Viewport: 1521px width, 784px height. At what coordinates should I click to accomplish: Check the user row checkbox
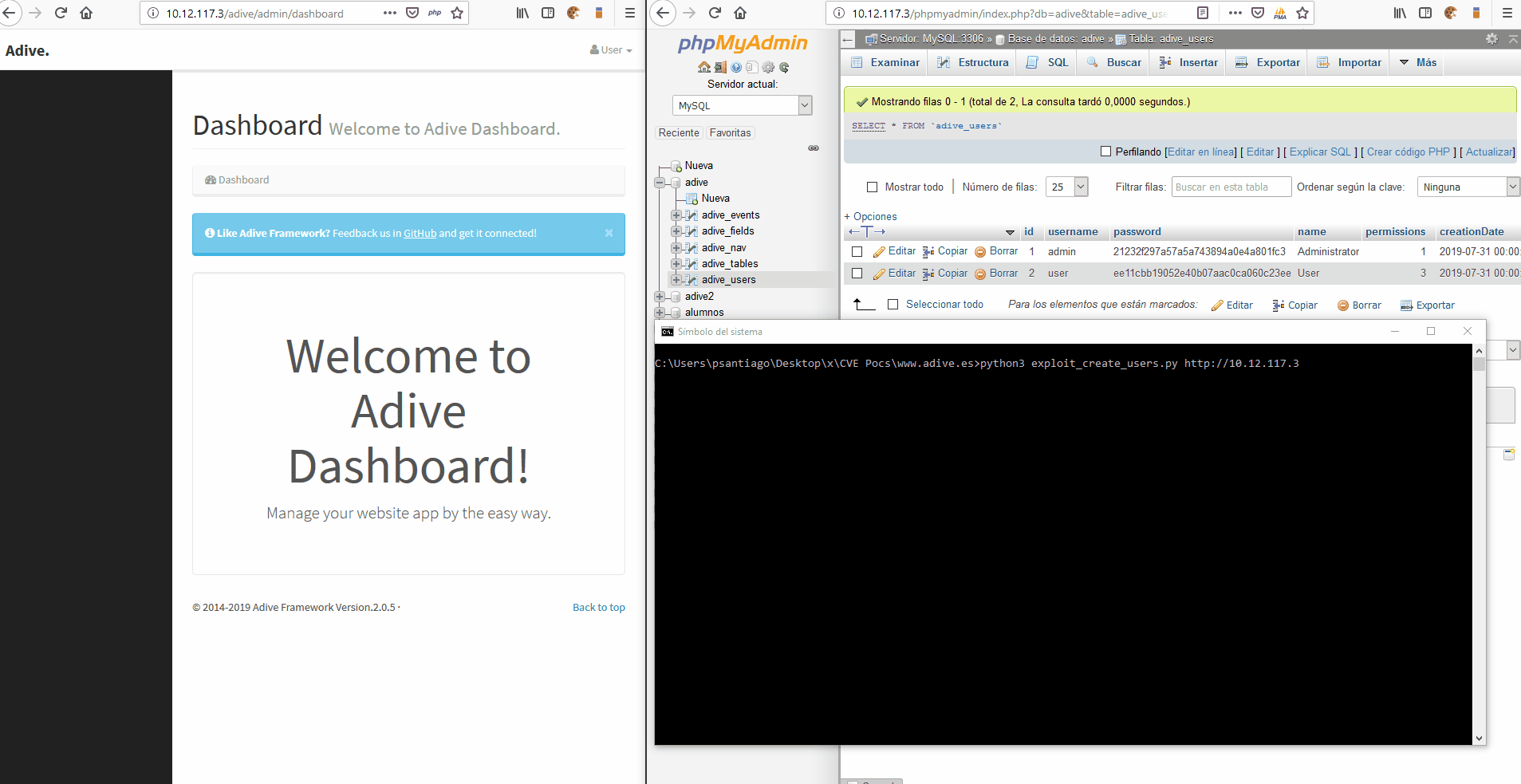(857, 274)
